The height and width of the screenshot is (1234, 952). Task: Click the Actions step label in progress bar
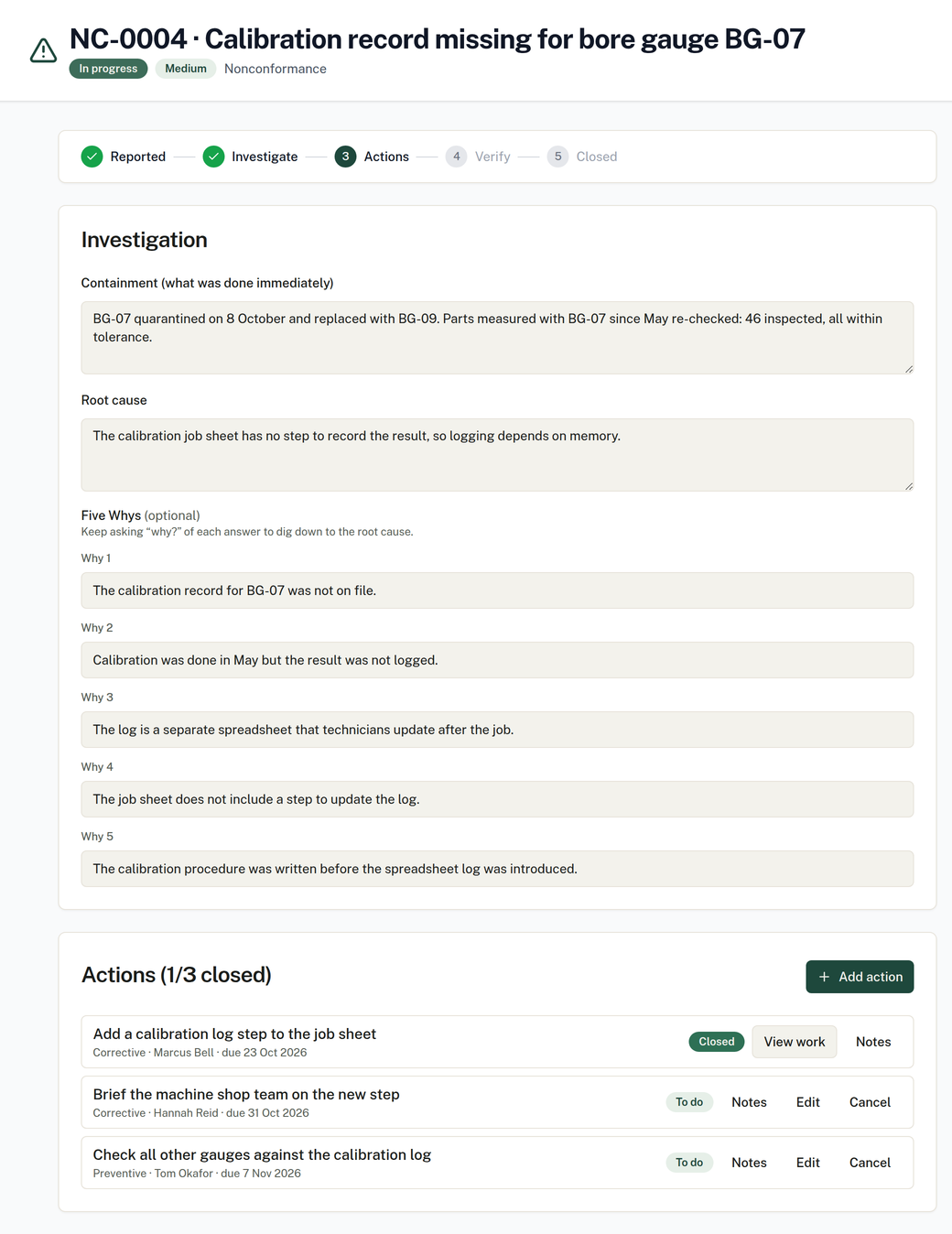[386, 157]
